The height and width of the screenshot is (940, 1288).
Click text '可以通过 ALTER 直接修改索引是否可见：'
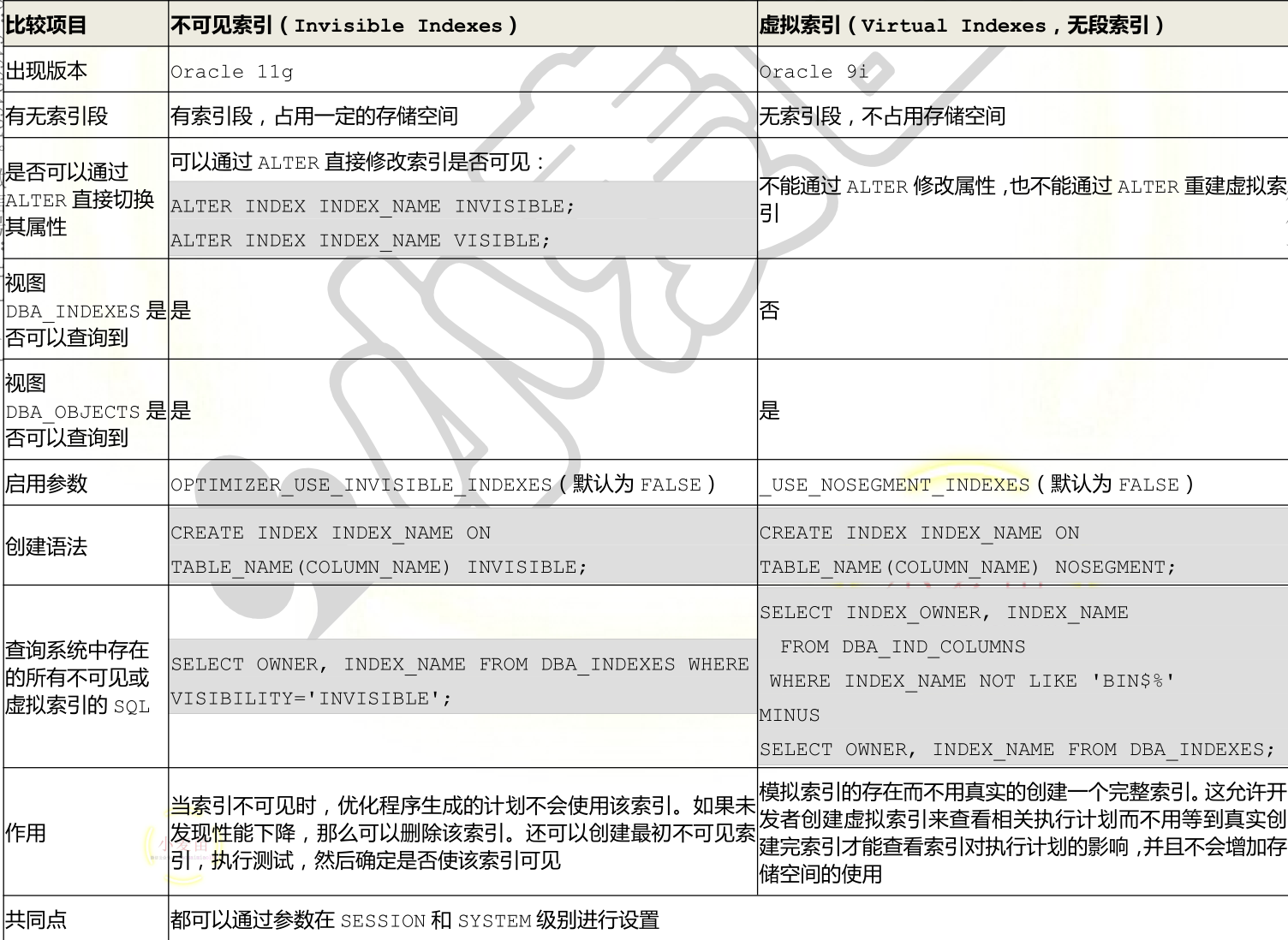[358, 162]
